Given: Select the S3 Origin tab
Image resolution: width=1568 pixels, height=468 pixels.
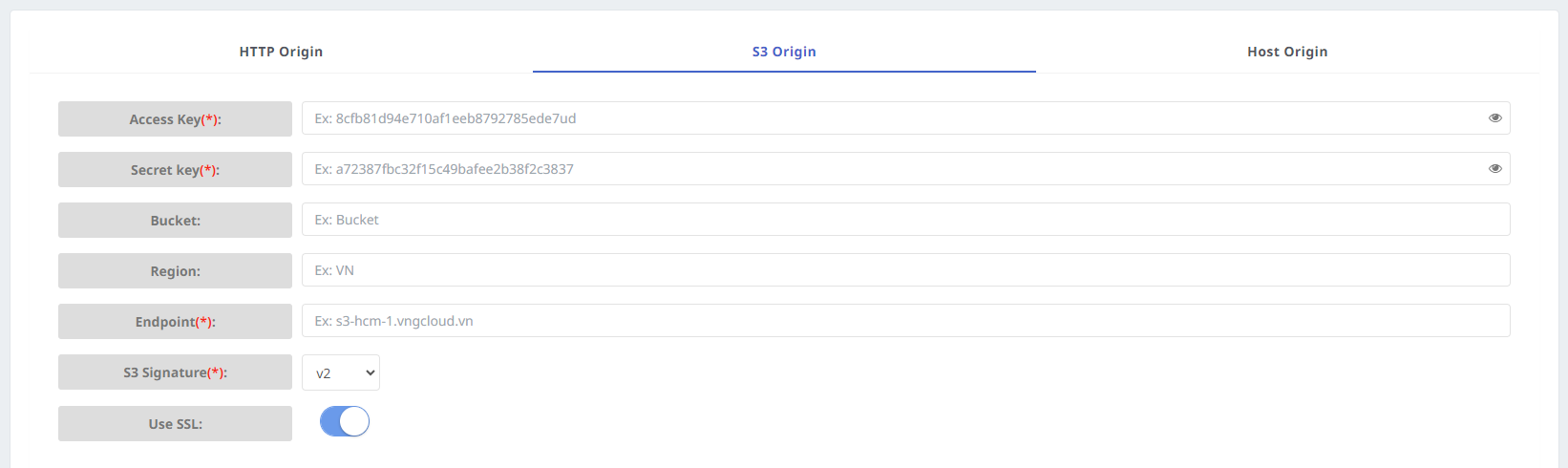Looking at the screenshot, I should coord(784,52).
